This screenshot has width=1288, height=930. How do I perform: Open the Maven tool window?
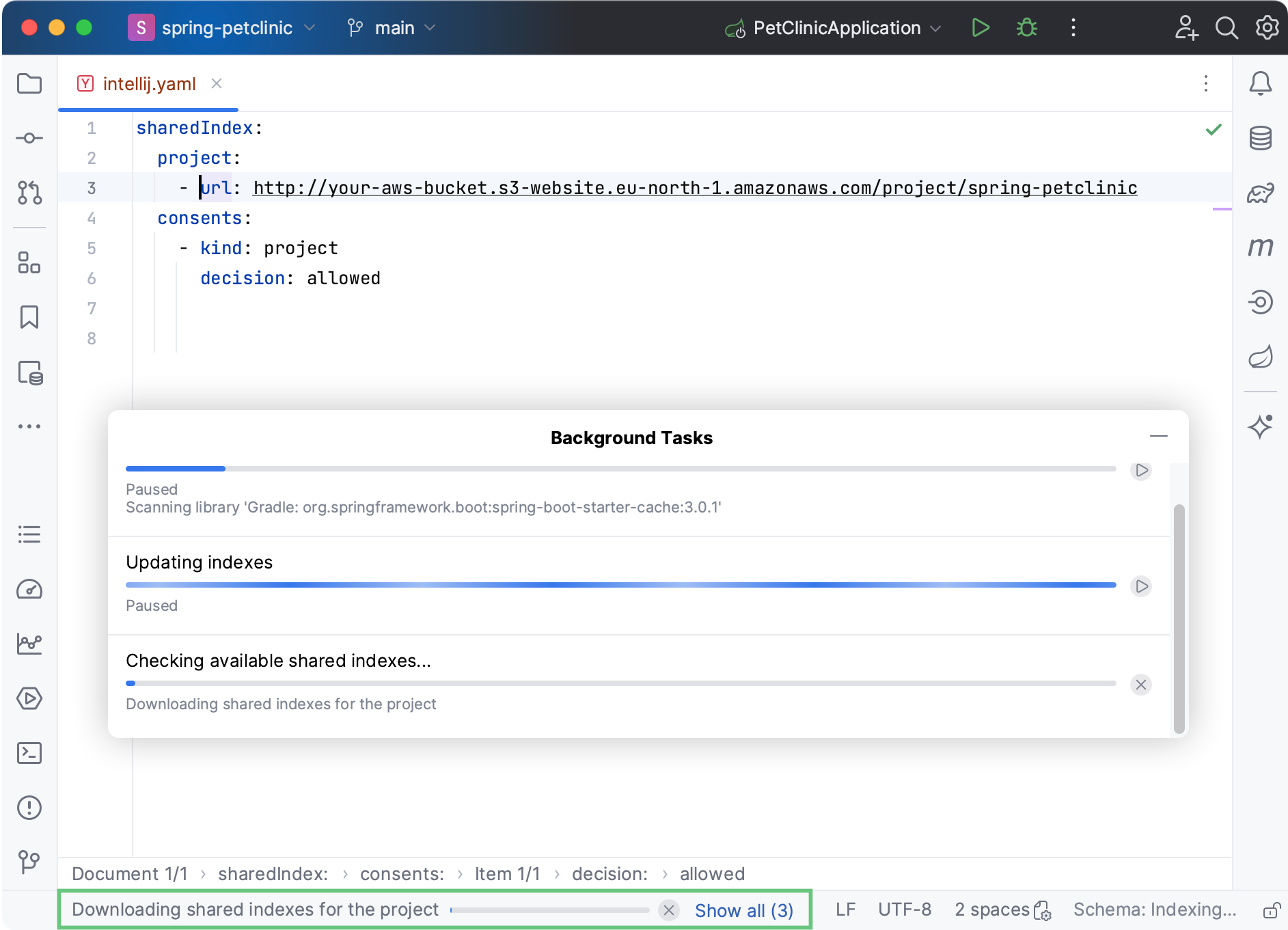(1260, 247)
